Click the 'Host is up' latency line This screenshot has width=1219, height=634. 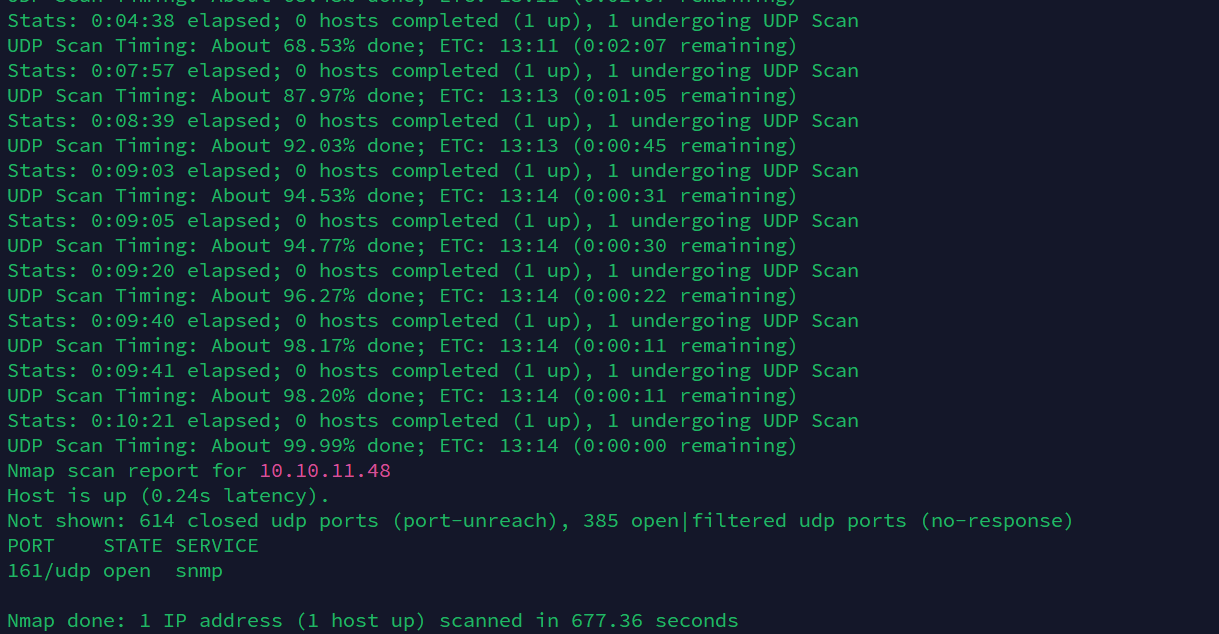(168, 496)
